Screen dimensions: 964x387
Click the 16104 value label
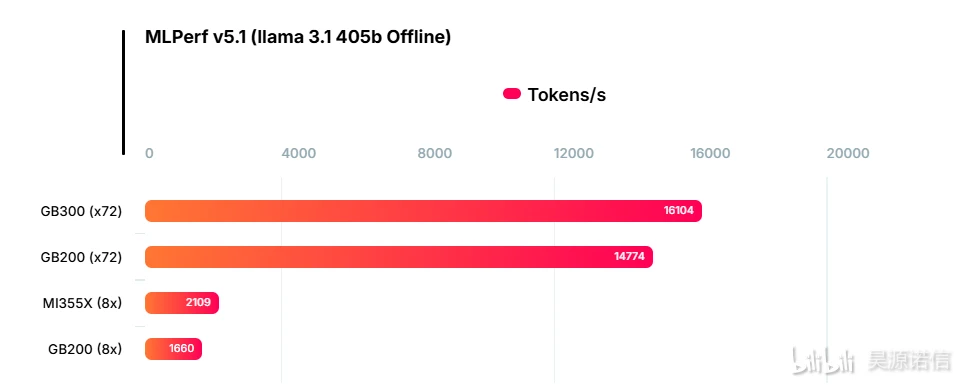(x=678, y=210)
